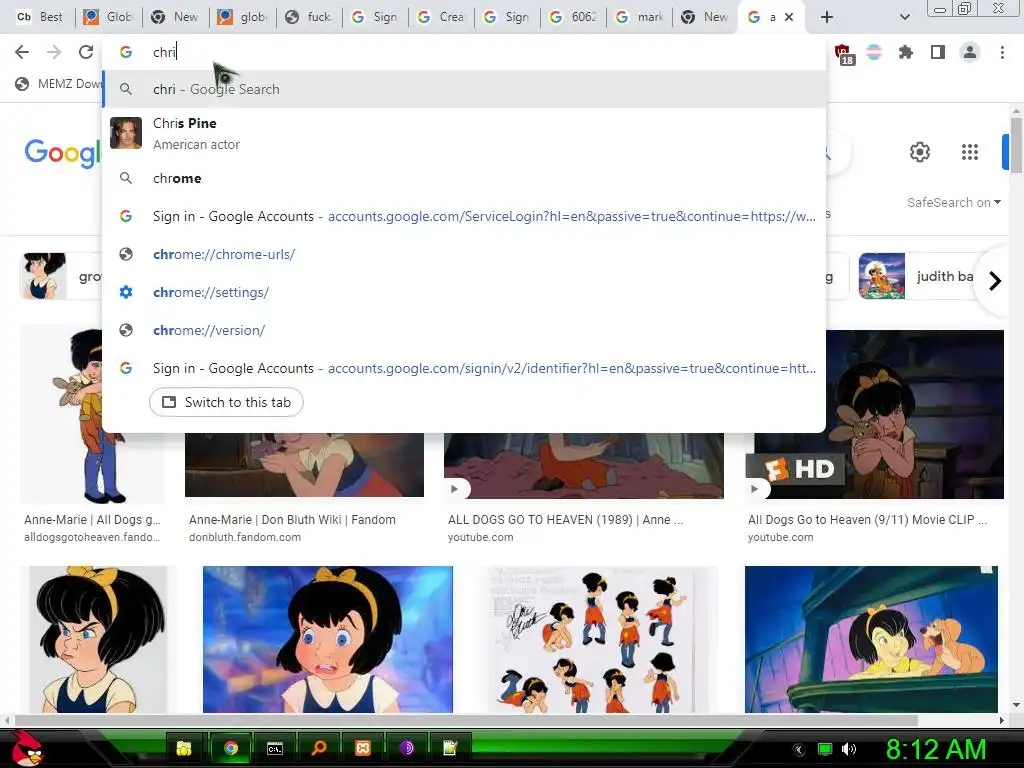This screenshot has width=1024, height=768.
Task: Switch to the 'Best' tab
Action: click(39, 17)
